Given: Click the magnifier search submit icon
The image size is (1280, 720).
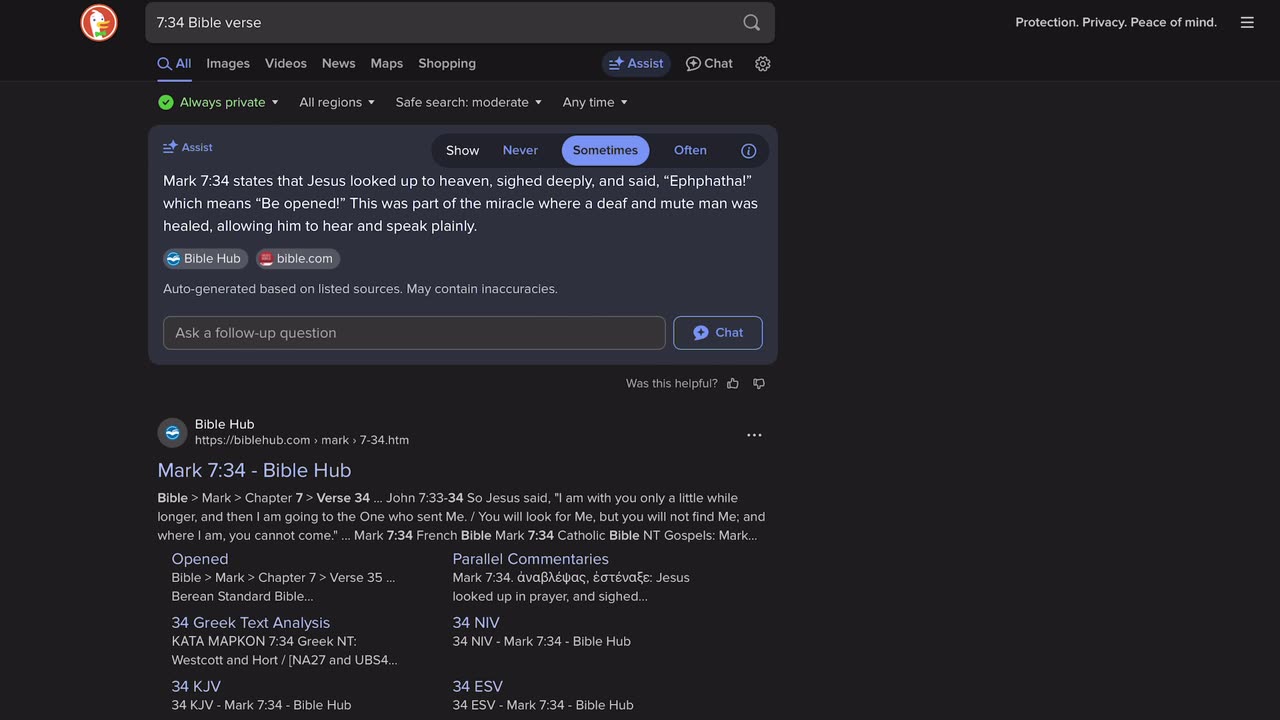Looking at the screenshot, I should (x=752, y=23).
